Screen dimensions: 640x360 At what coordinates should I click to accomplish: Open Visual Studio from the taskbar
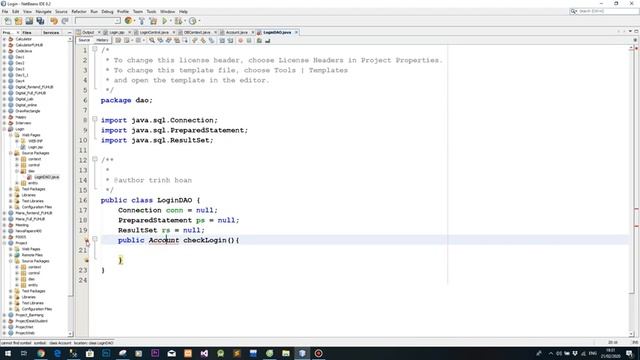204,353
